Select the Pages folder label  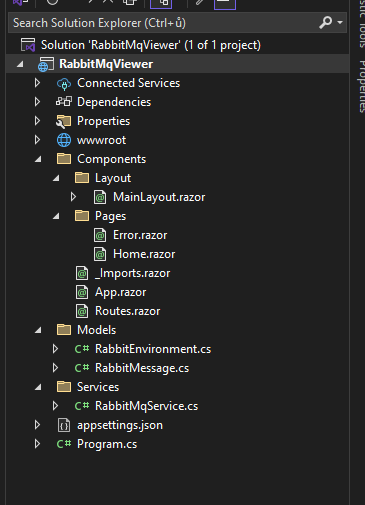(111, 216)
